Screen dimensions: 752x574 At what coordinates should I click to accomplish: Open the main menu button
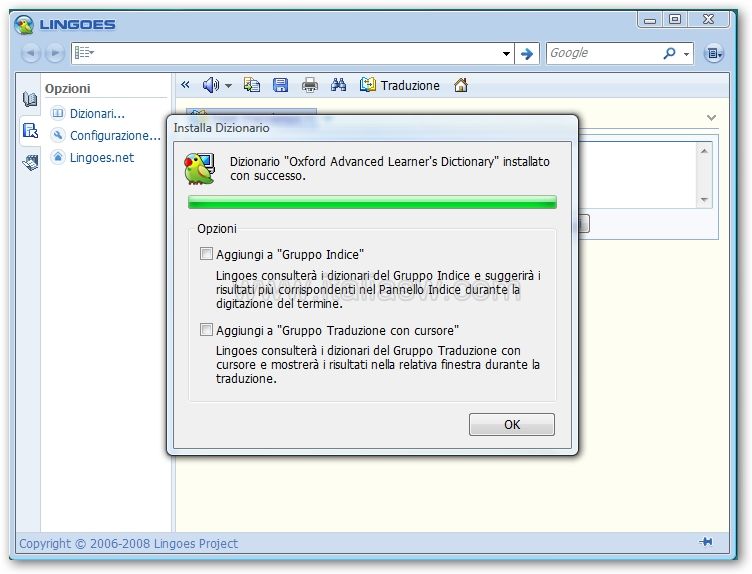click(714, 53)
